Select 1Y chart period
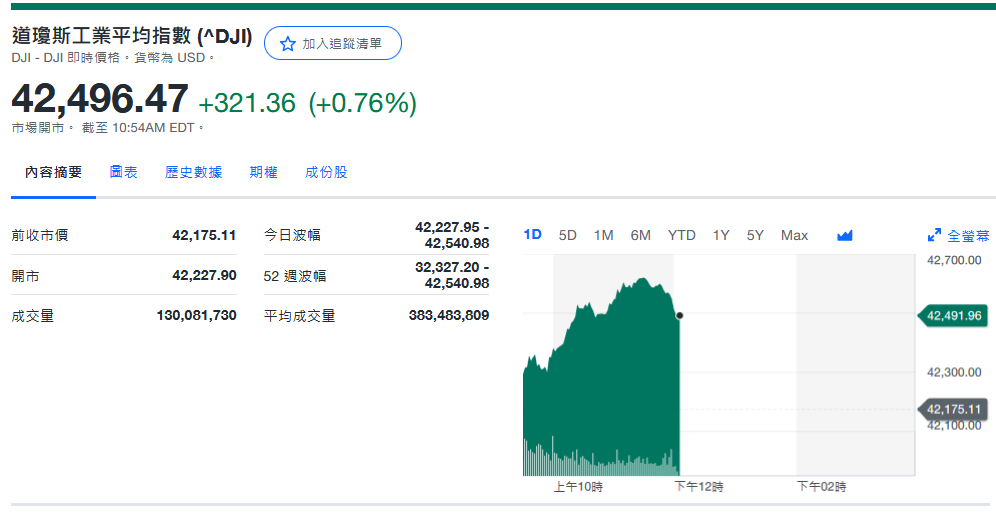This screenshot has height=513, width=996. click(721, 235)
